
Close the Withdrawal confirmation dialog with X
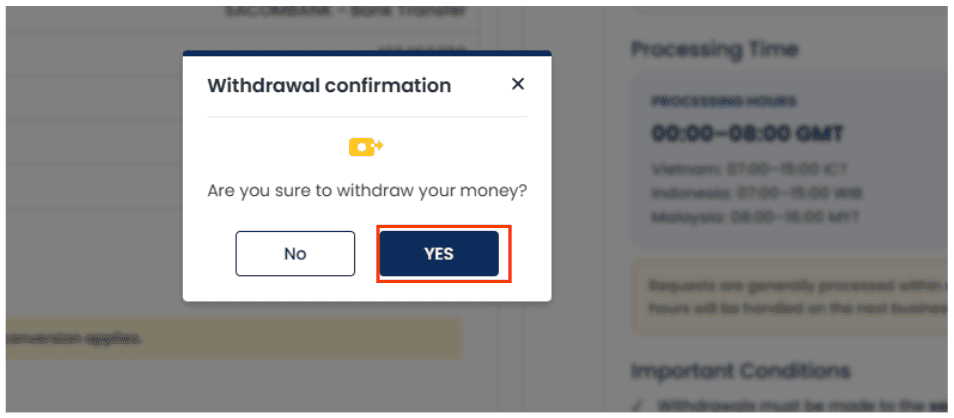tap(518, 84)
